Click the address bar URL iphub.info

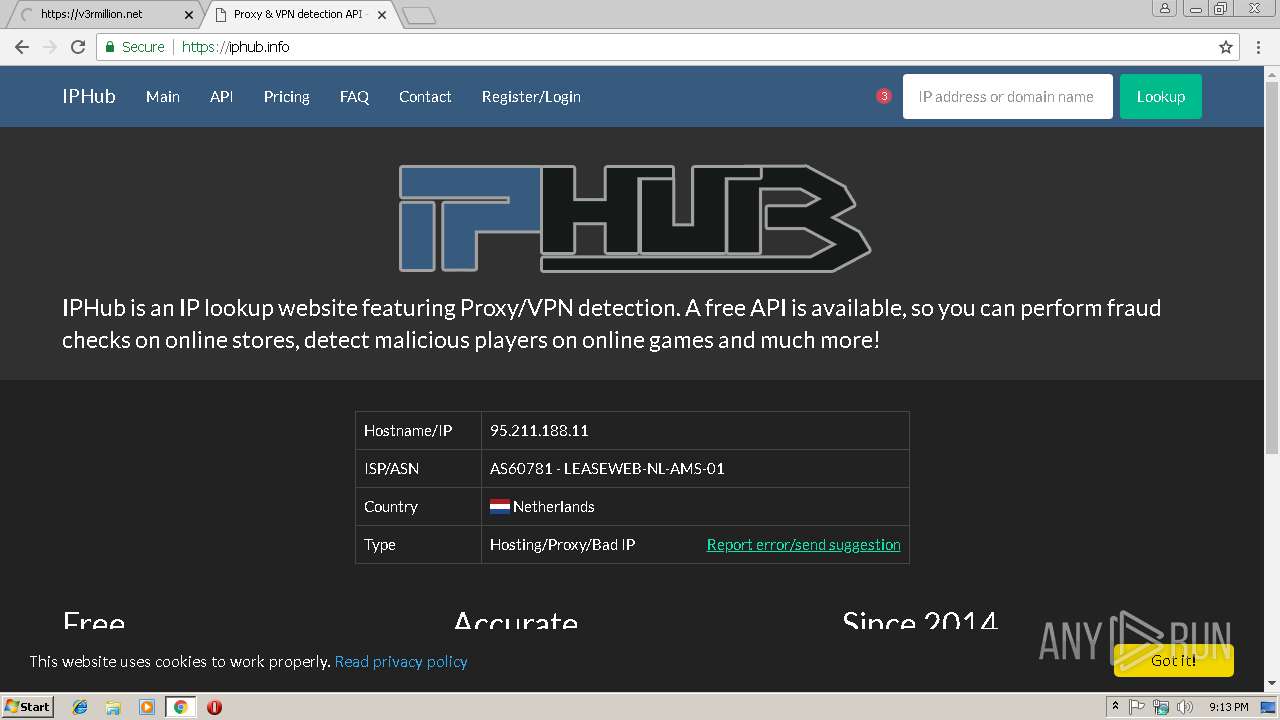[236, 47]
